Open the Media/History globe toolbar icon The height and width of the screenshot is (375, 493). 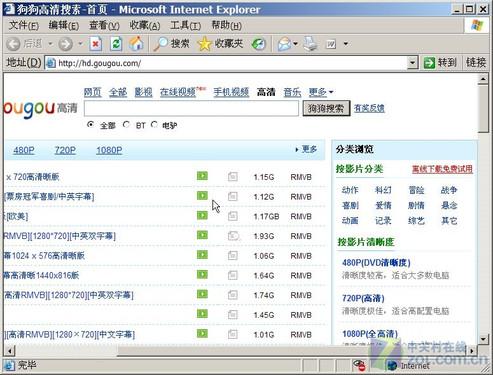pyautogui.click(x=259, y=44)
